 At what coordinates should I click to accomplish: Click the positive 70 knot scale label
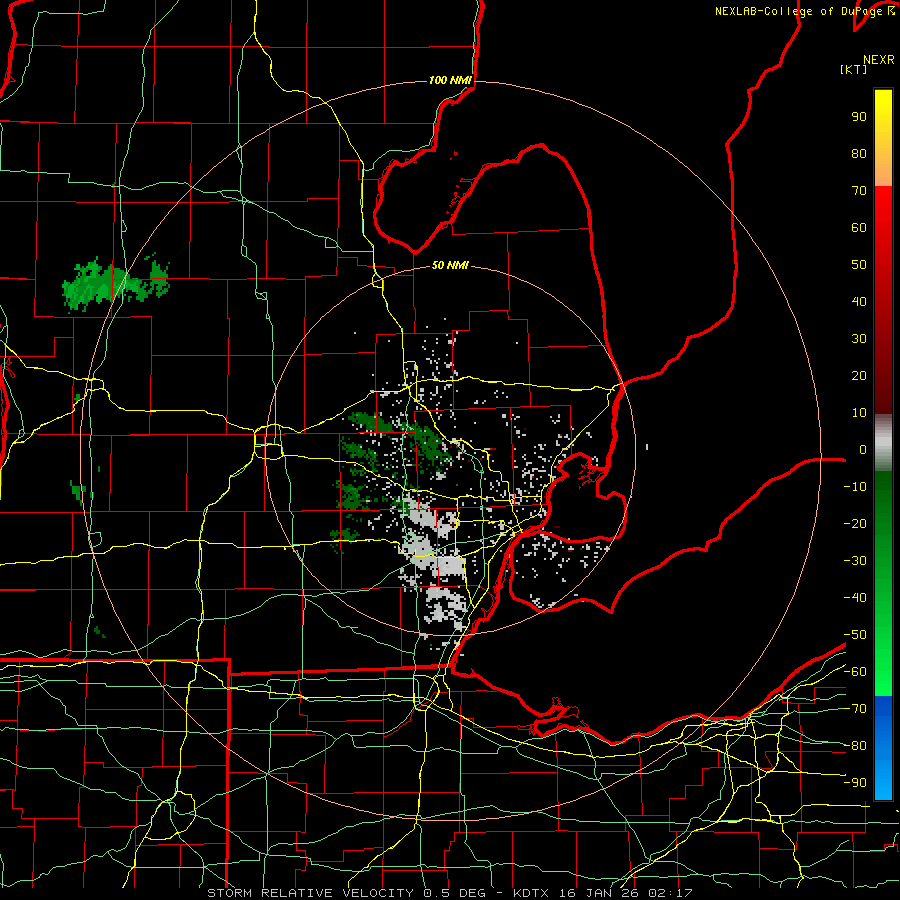click(x=859, y=191)
